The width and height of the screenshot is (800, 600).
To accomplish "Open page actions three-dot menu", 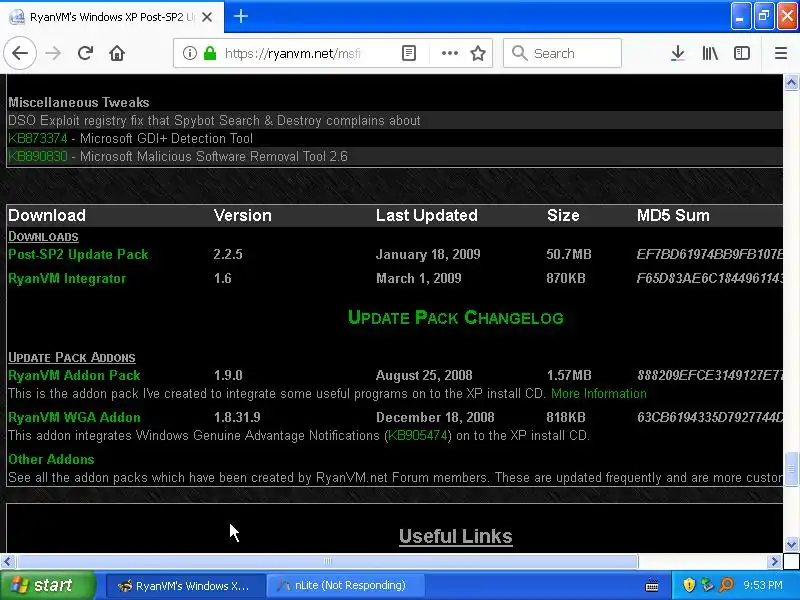I will (449, 53).
